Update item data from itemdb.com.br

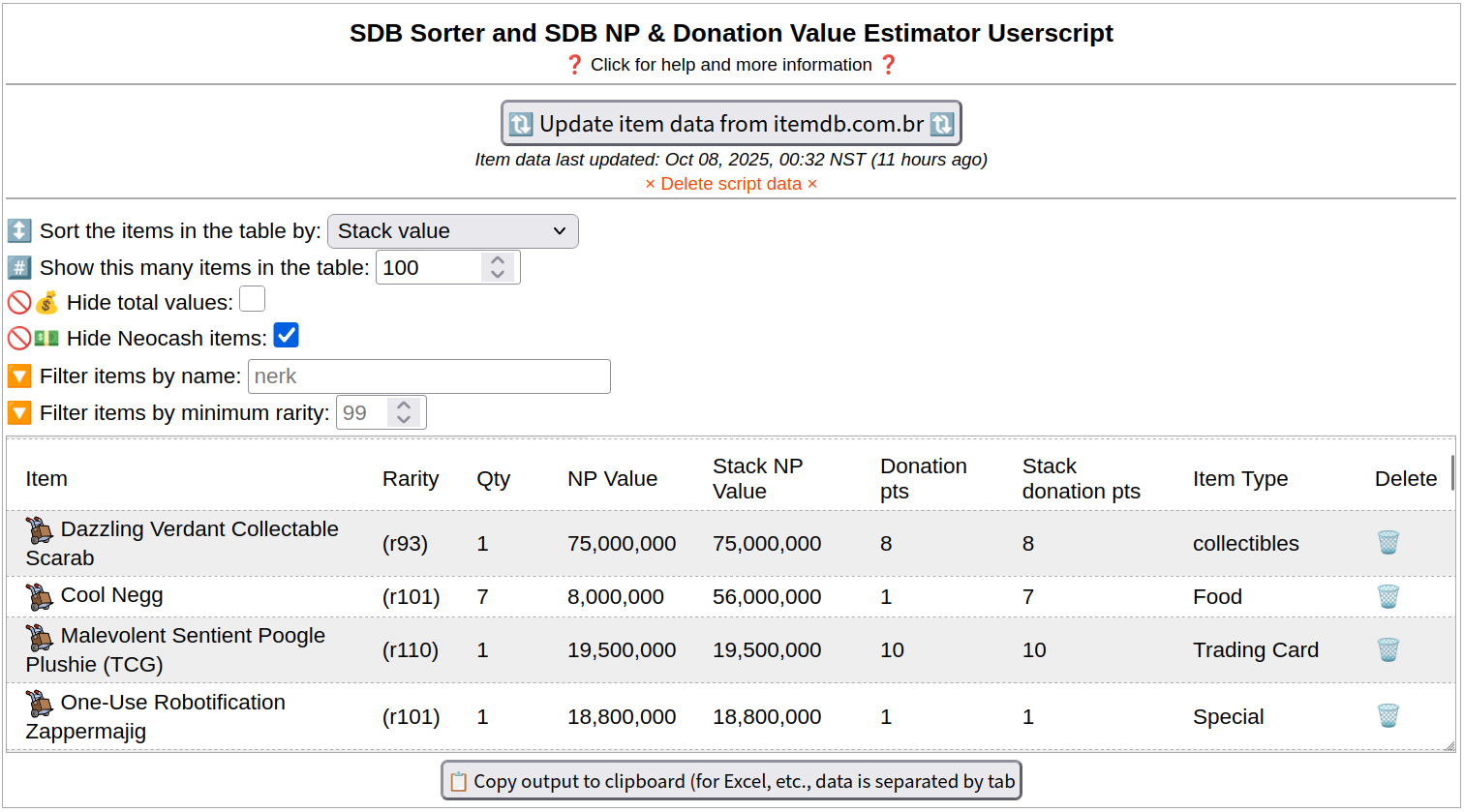point(731,124)
